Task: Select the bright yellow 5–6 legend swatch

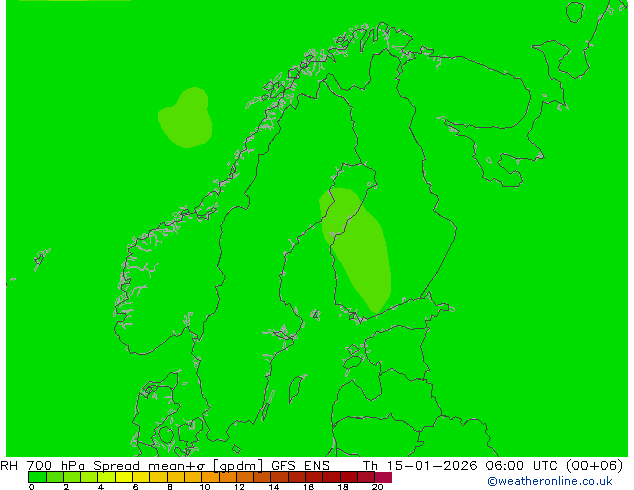Action: (x=124, y=477)
